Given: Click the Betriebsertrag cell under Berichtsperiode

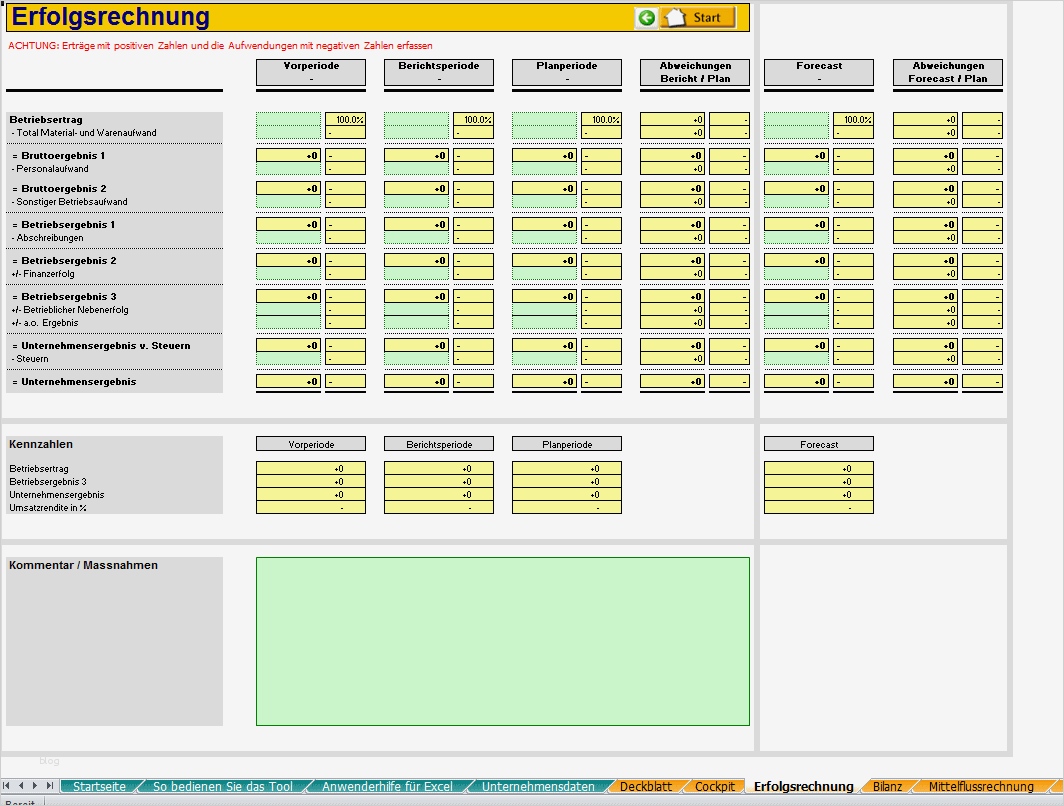Looking at the screenshot, I should click(x=417, y=121).
